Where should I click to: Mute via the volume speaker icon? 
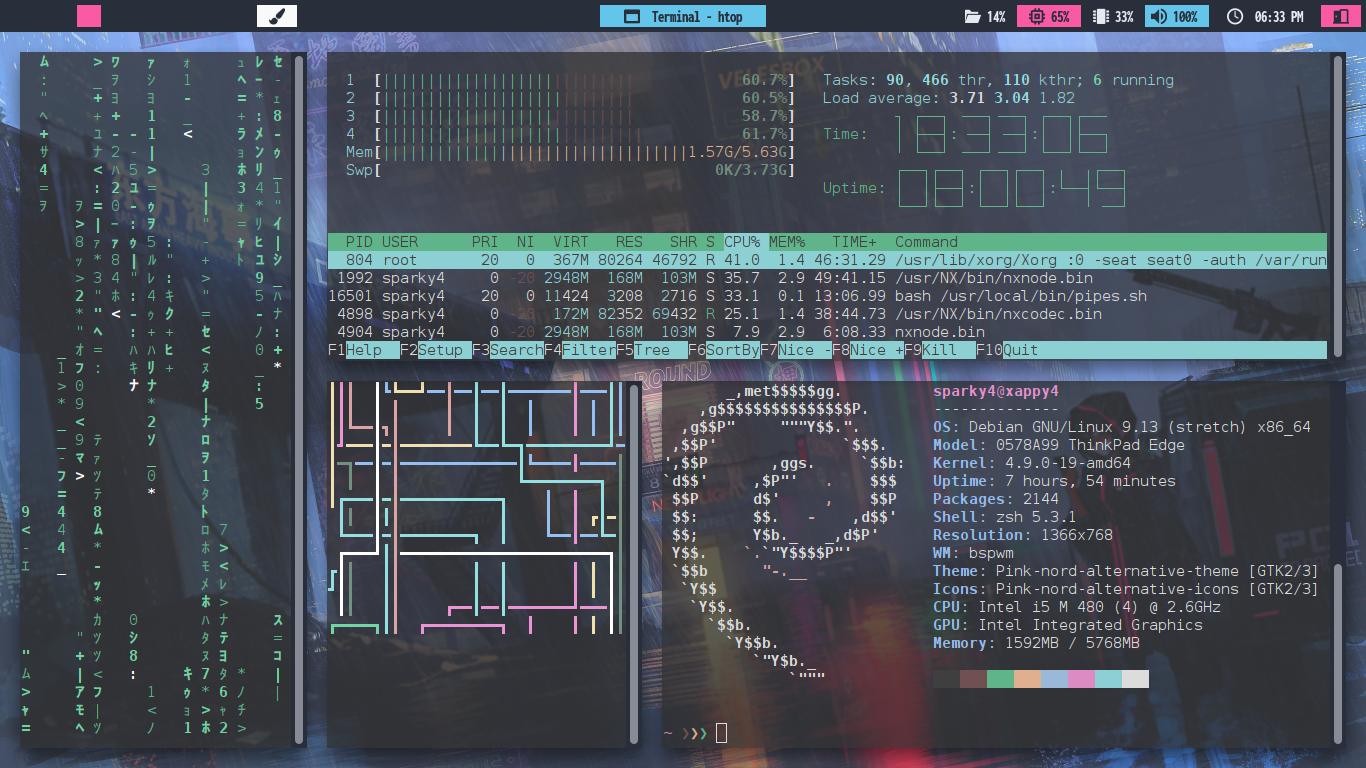click(x=1157, y=17)
